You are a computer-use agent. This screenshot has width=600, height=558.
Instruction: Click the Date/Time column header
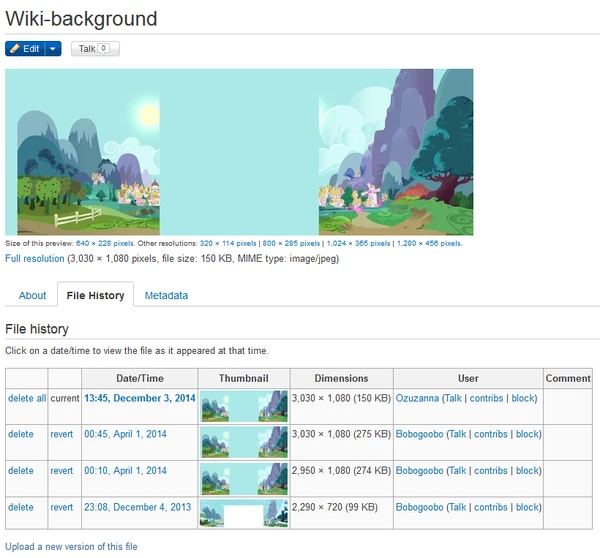coord(140,379)
